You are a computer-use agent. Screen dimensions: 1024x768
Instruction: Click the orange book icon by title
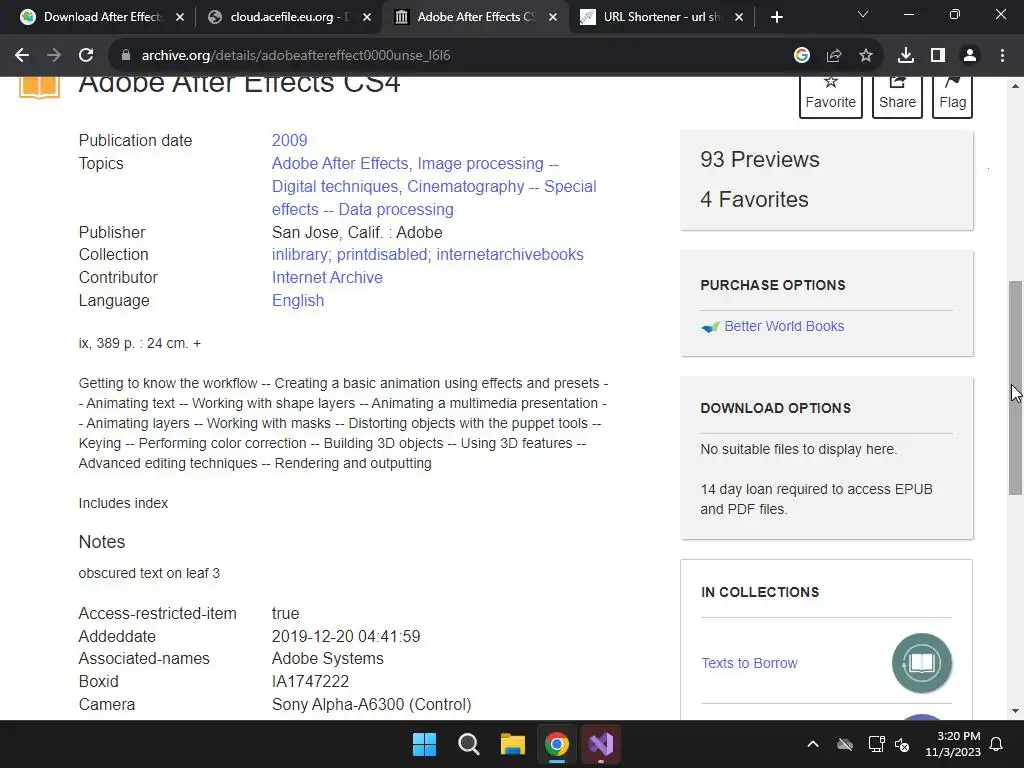pyautogui.click(x=39, y=87)
